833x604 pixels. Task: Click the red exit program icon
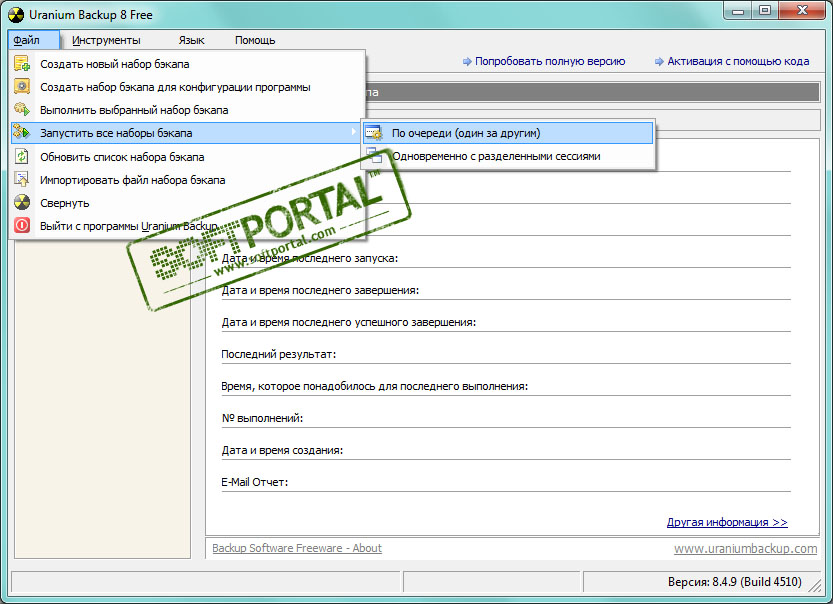coord(22,225)
